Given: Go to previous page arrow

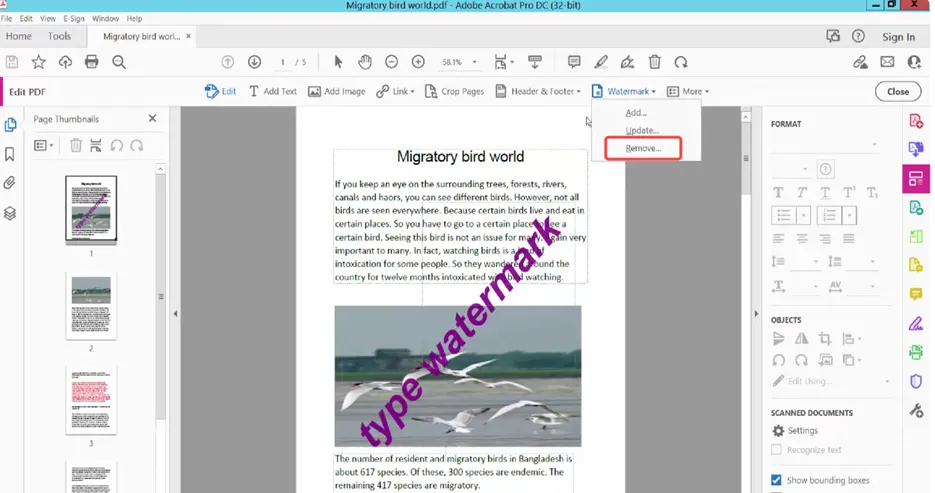Looking at the screenshot, I should click(x=228, y=62).
